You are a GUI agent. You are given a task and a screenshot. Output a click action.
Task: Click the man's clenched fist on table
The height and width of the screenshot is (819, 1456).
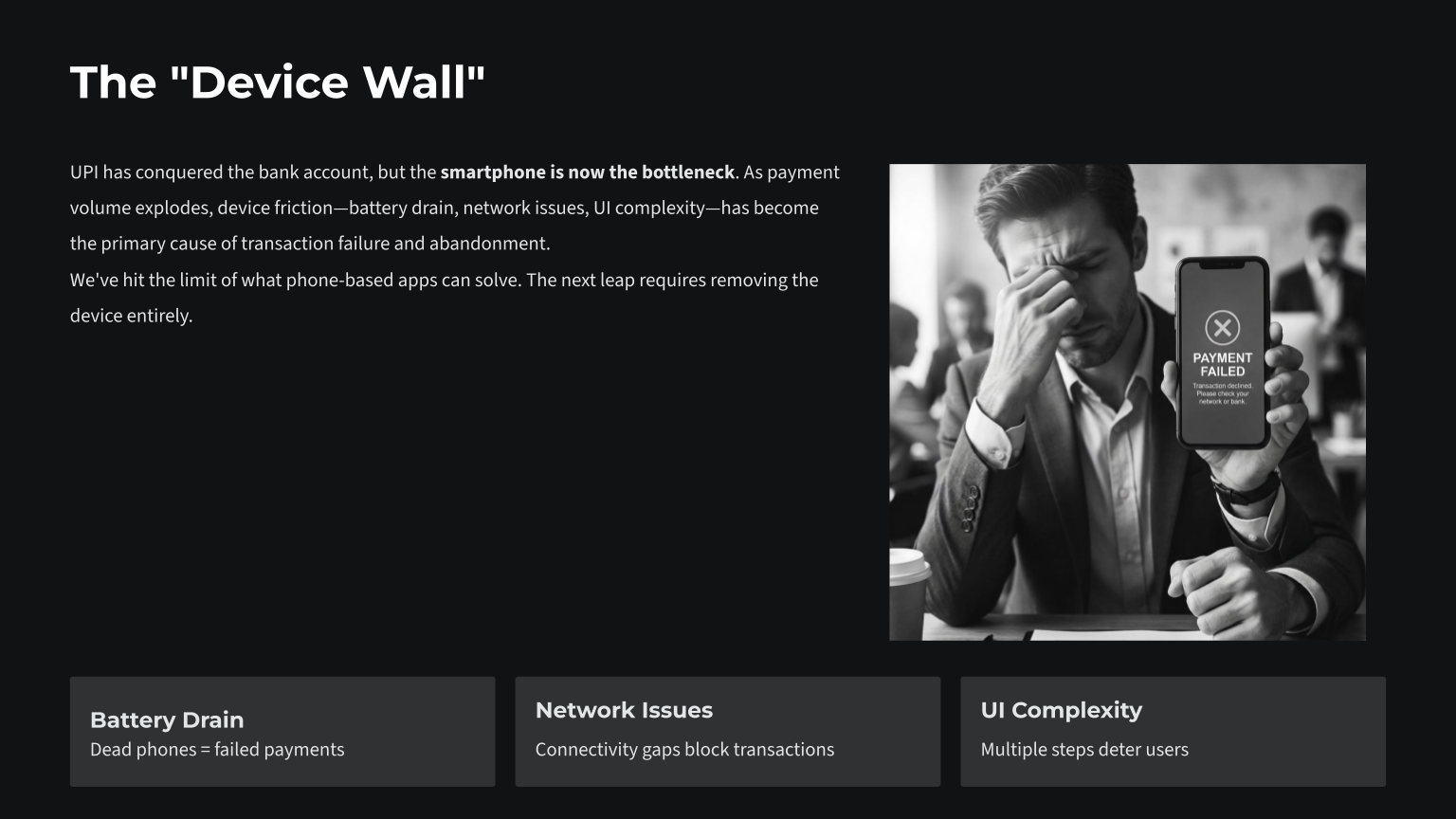(1223, 588)
